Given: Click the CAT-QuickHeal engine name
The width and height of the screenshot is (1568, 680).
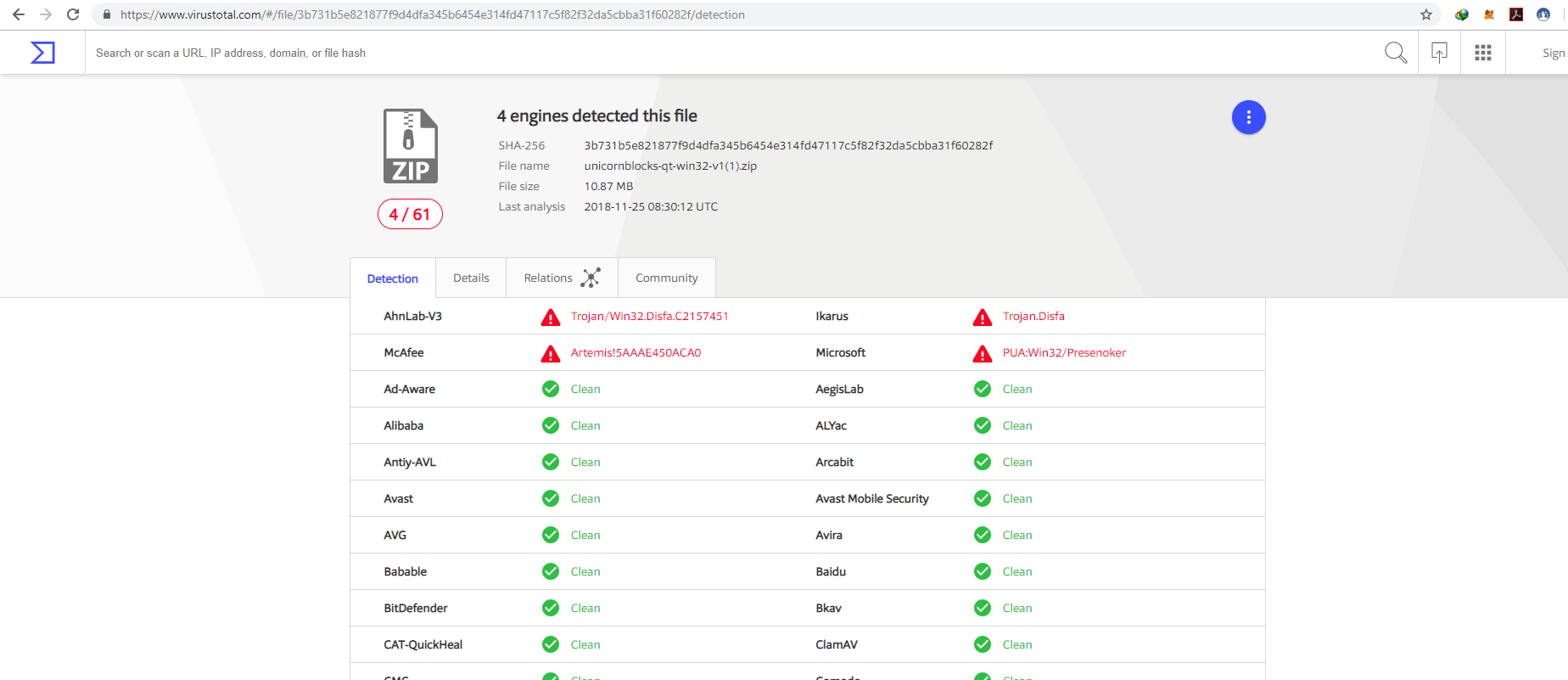Looking at the screenshot, I should coord(423,644).
